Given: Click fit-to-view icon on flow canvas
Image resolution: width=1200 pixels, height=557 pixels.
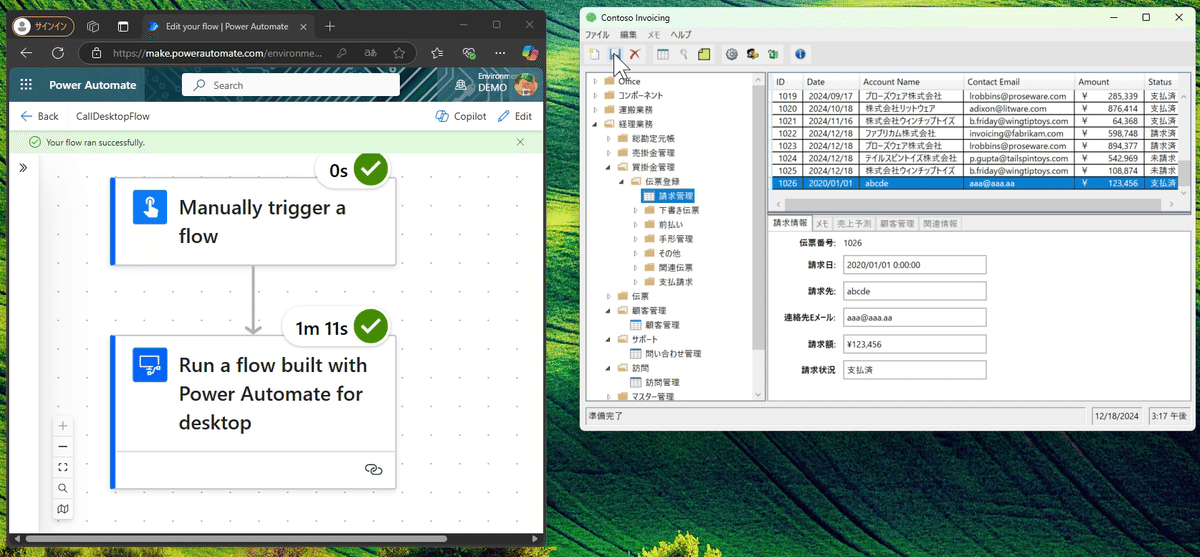Looking at the screenshot, I should point(63,467).
